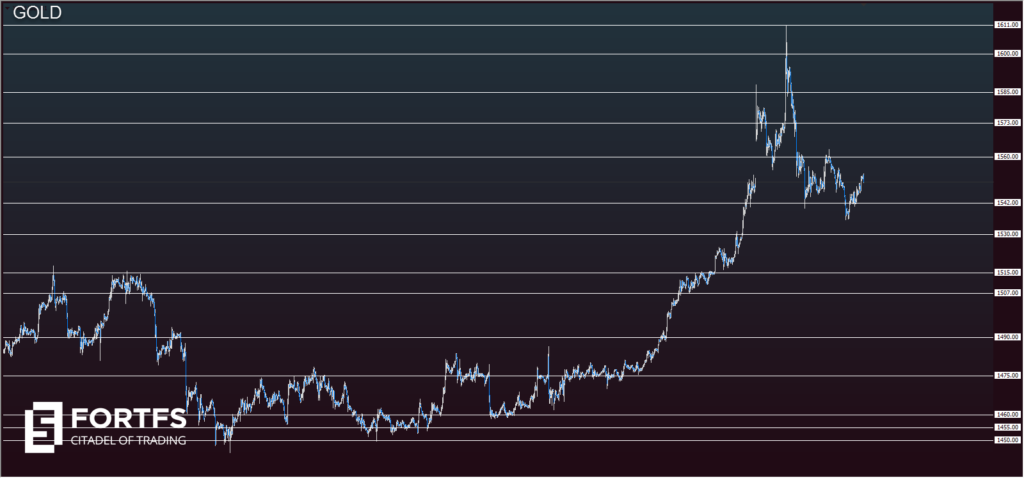The image size is (1024, 478).
Task: Click the 1542.00 price level label
Action: 1007,203
